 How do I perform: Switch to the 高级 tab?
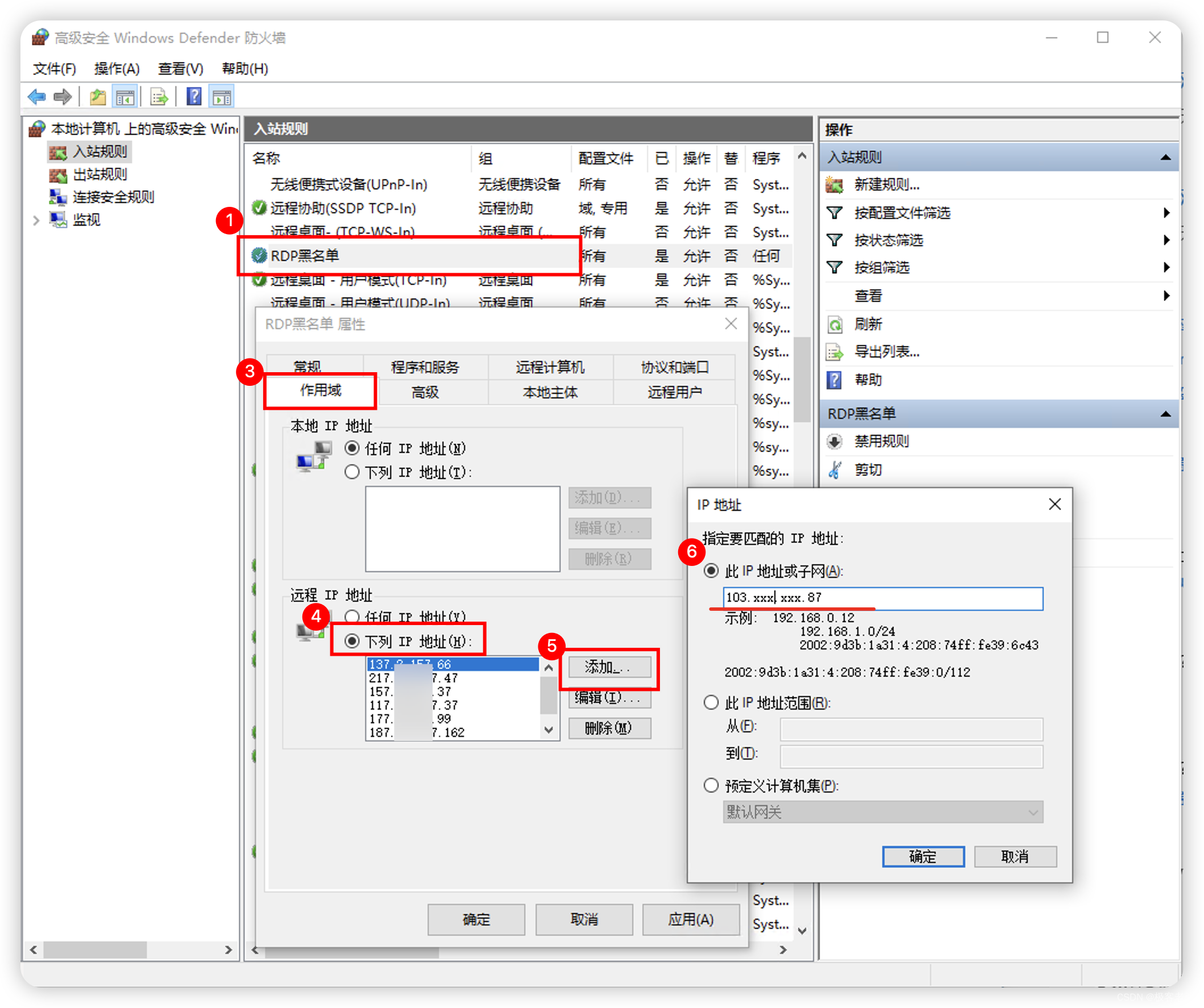pos(425,393)
